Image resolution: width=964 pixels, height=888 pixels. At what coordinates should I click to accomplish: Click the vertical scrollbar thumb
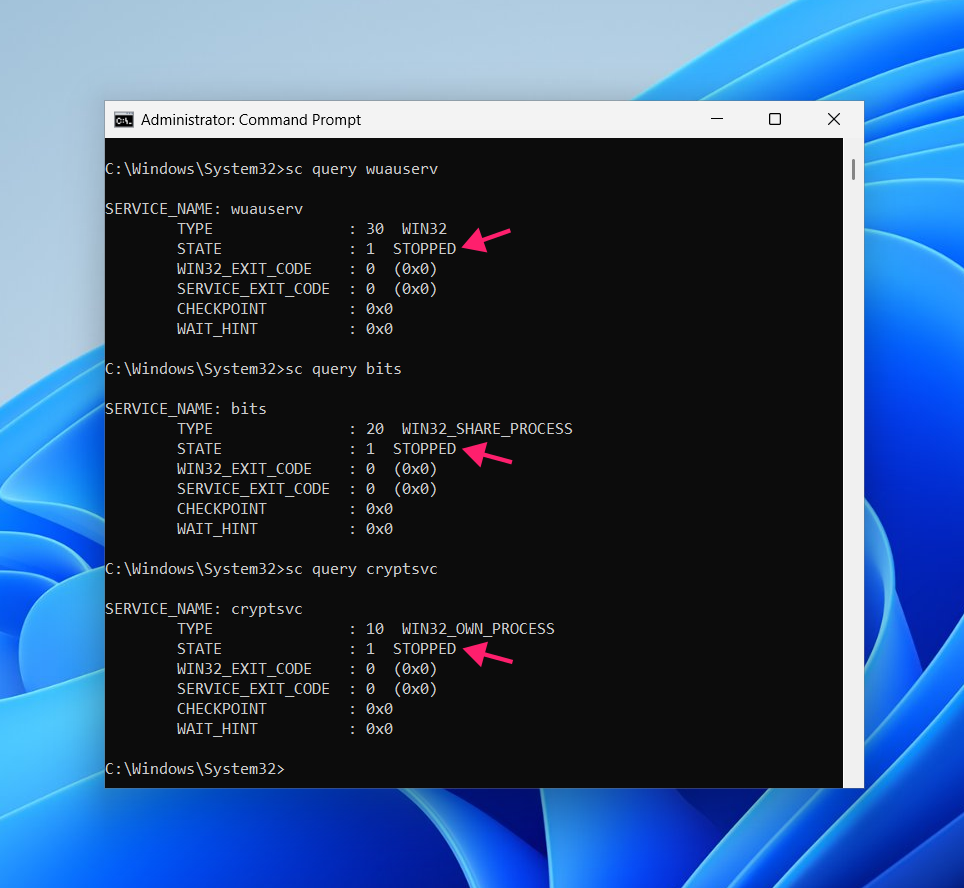click(853, 170)
